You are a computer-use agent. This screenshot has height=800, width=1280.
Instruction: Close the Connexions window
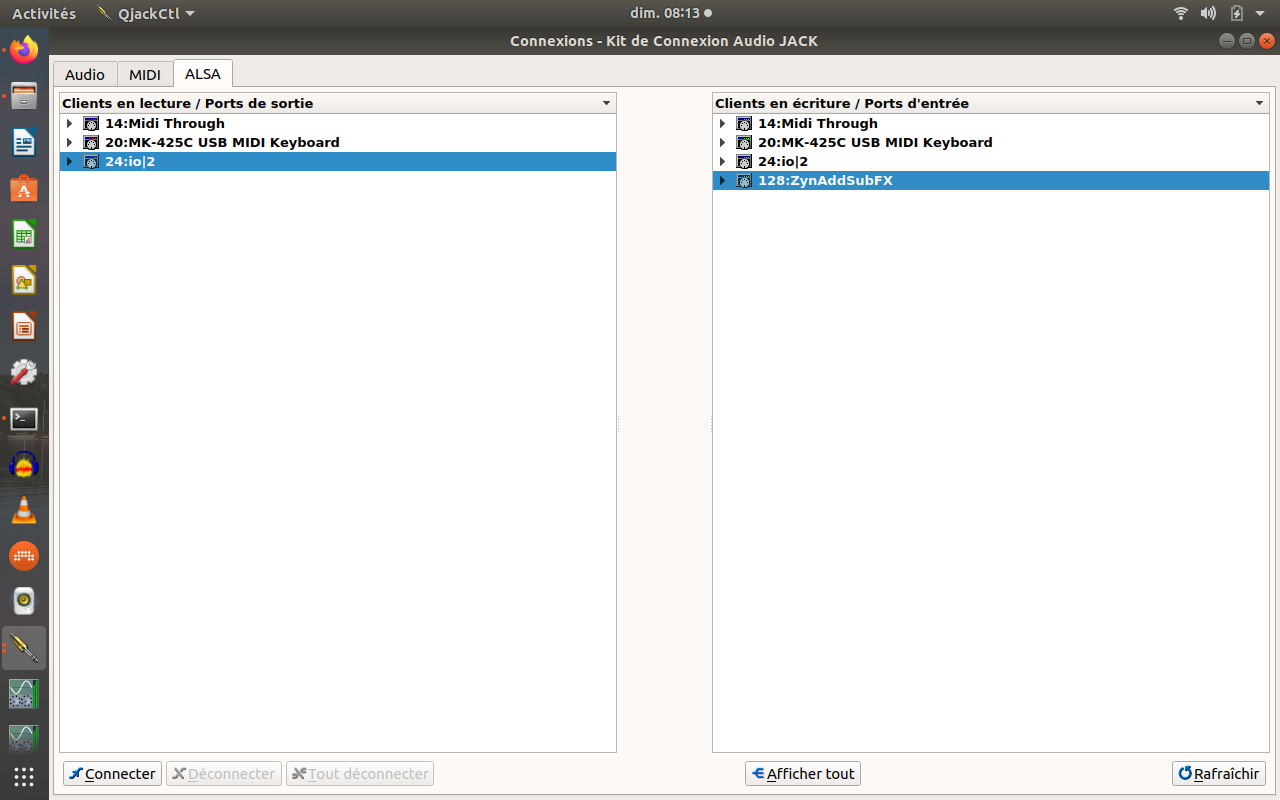1267,41
